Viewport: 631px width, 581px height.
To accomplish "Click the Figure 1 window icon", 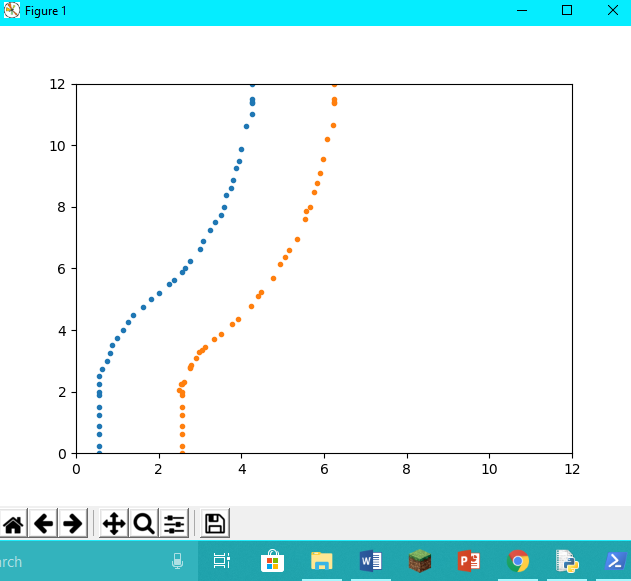I will (x=12, y=10).
